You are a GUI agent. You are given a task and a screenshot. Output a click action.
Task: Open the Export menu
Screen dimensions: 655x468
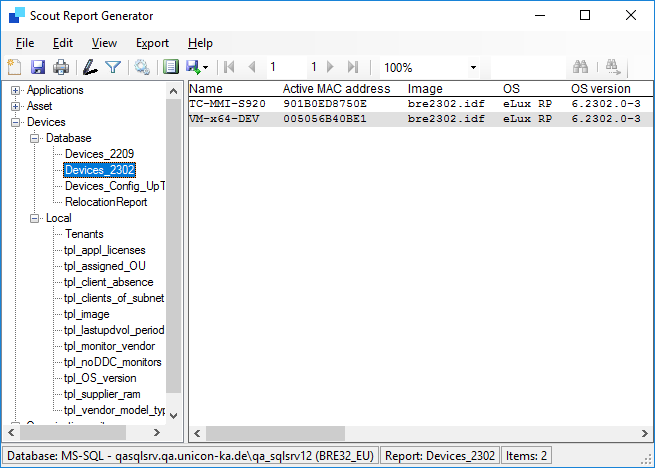(x=152, y=43)
